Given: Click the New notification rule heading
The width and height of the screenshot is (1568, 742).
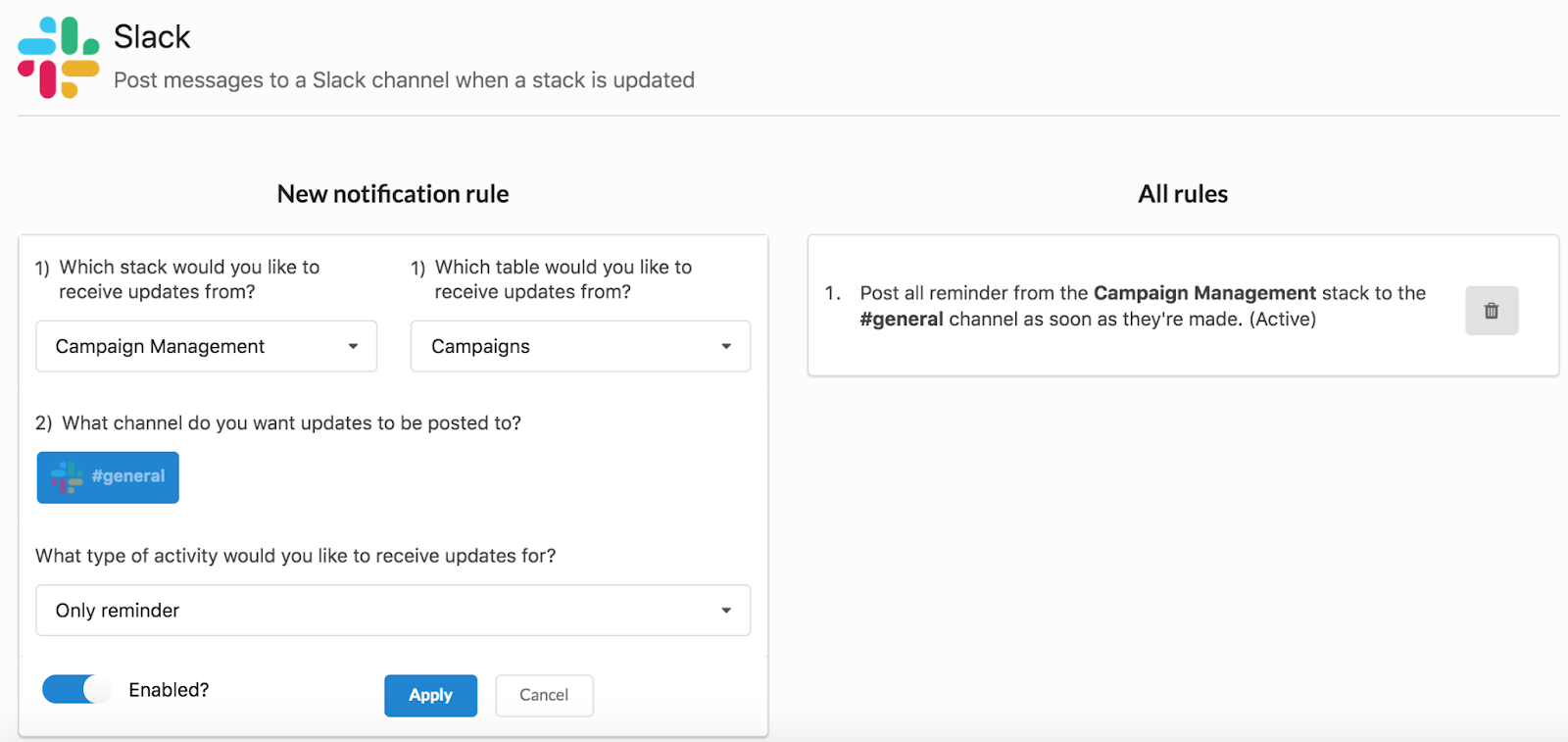Looking at the screenshot, I should click(393, 194).
